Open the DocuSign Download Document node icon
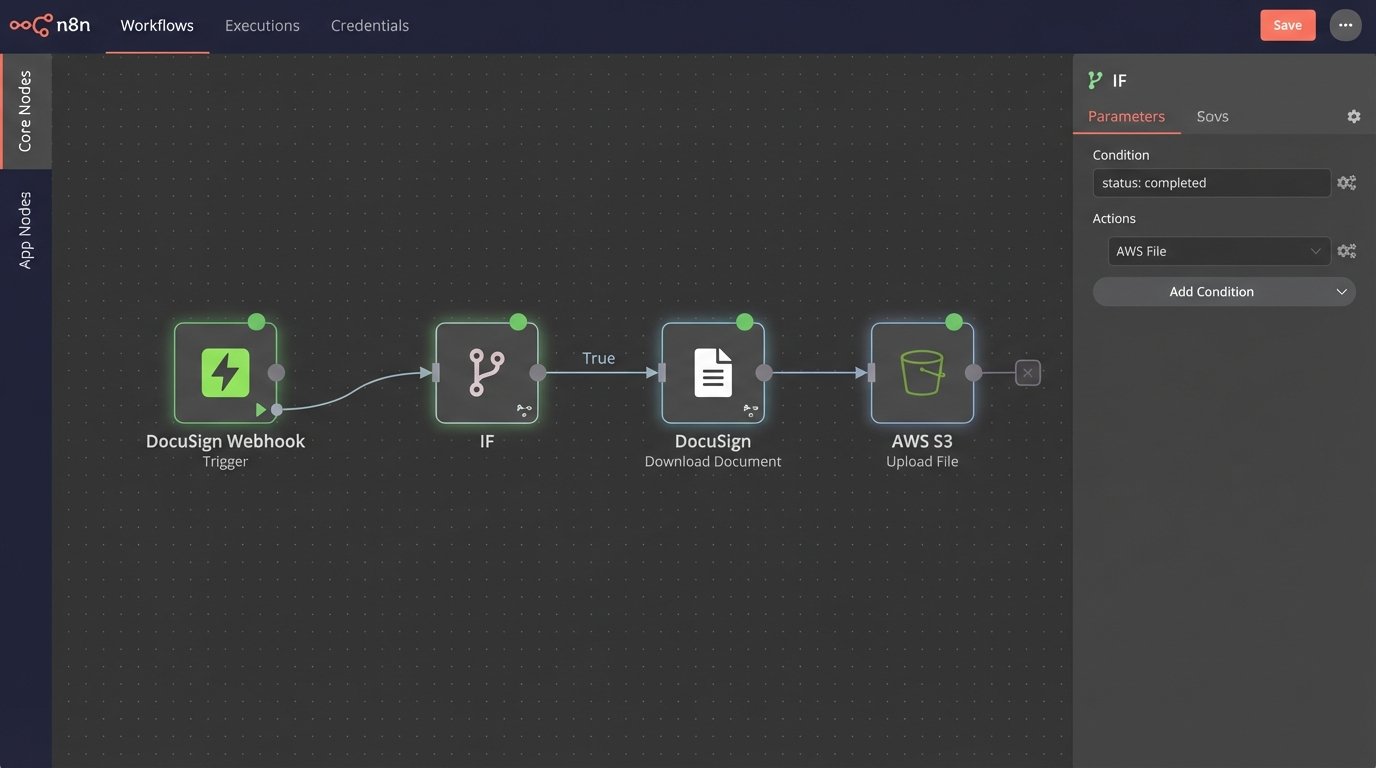 [x=713, y=371]
